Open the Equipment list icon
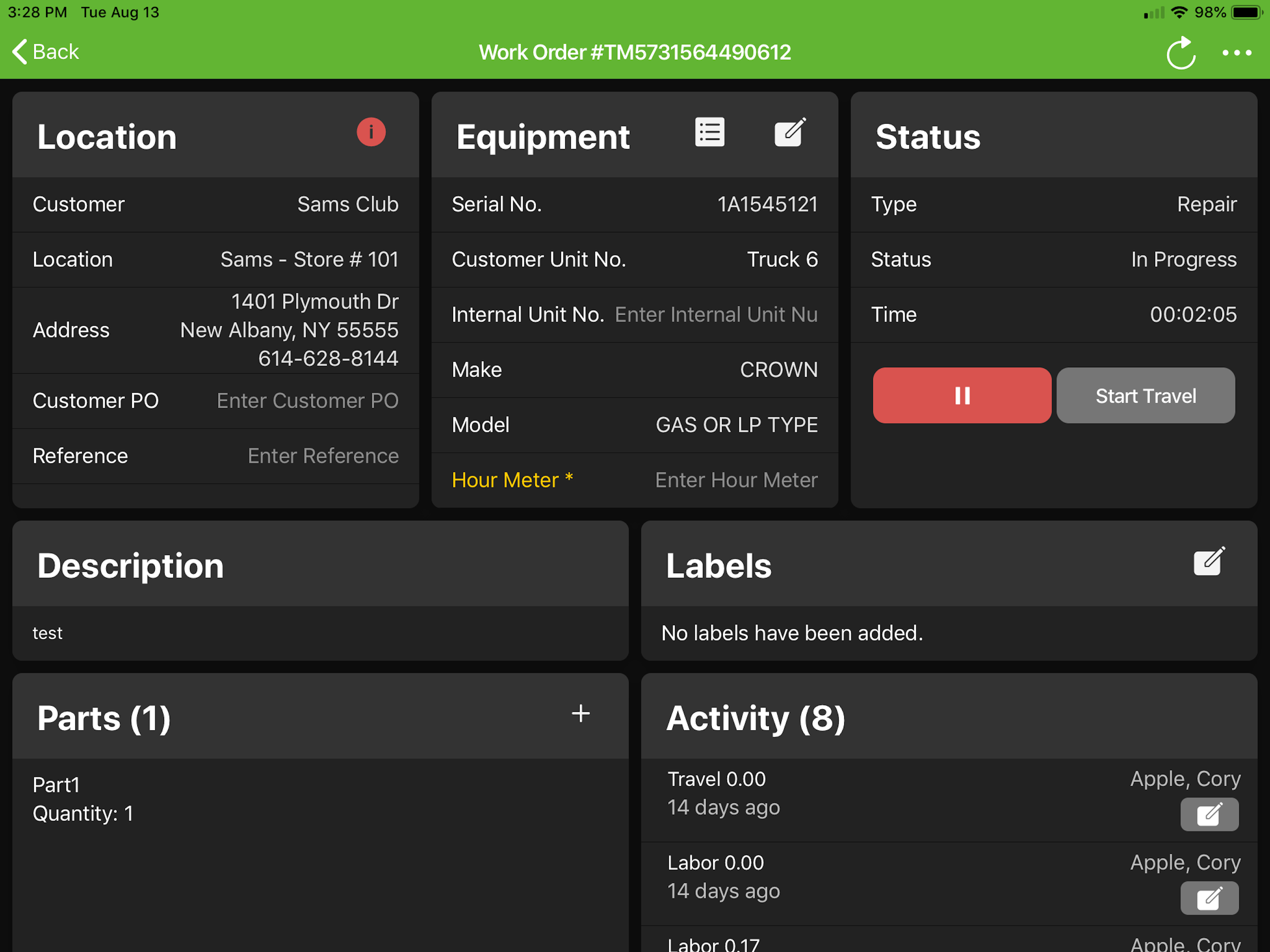The image size is (1270, 952). click(710, 132)
